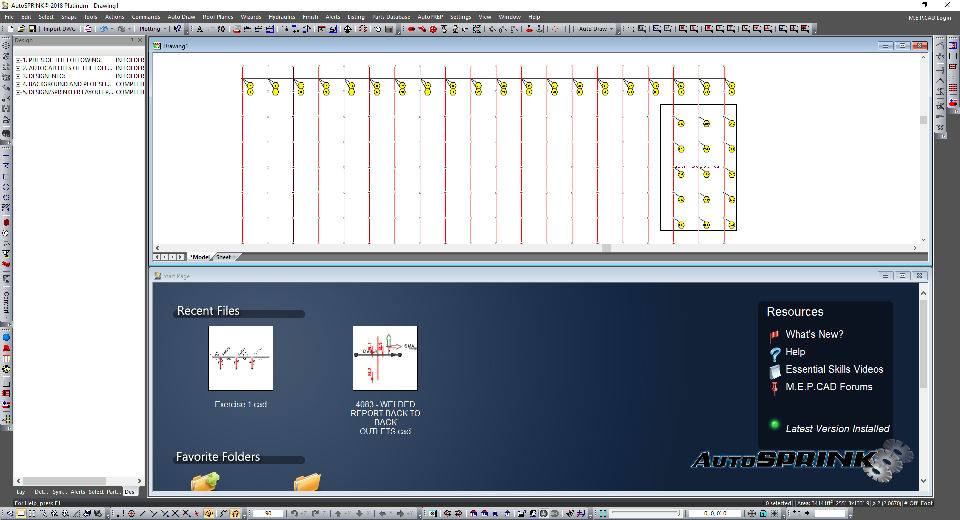Switch to the Model tab in Drawing1
Image resolution: width=960 pixels, height=520 pixels.
(x=200, y=257)
